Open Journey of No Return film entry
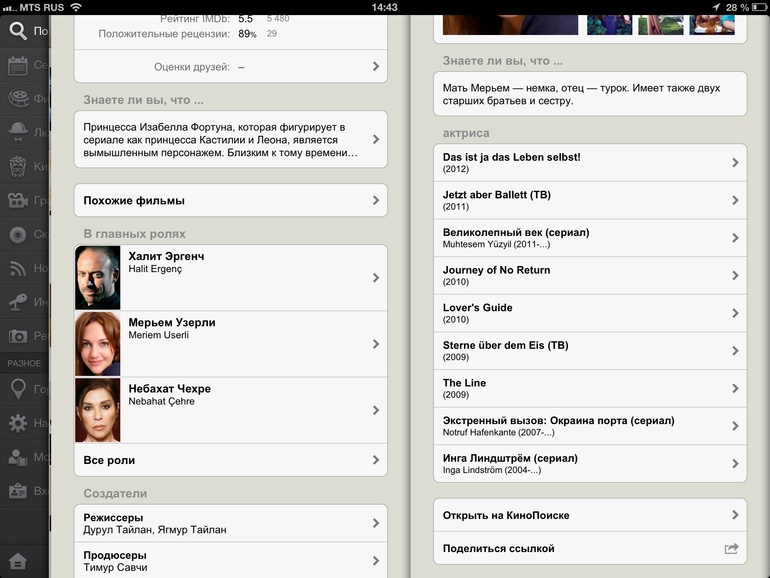 pyautogui.click(x=589, y=276)
